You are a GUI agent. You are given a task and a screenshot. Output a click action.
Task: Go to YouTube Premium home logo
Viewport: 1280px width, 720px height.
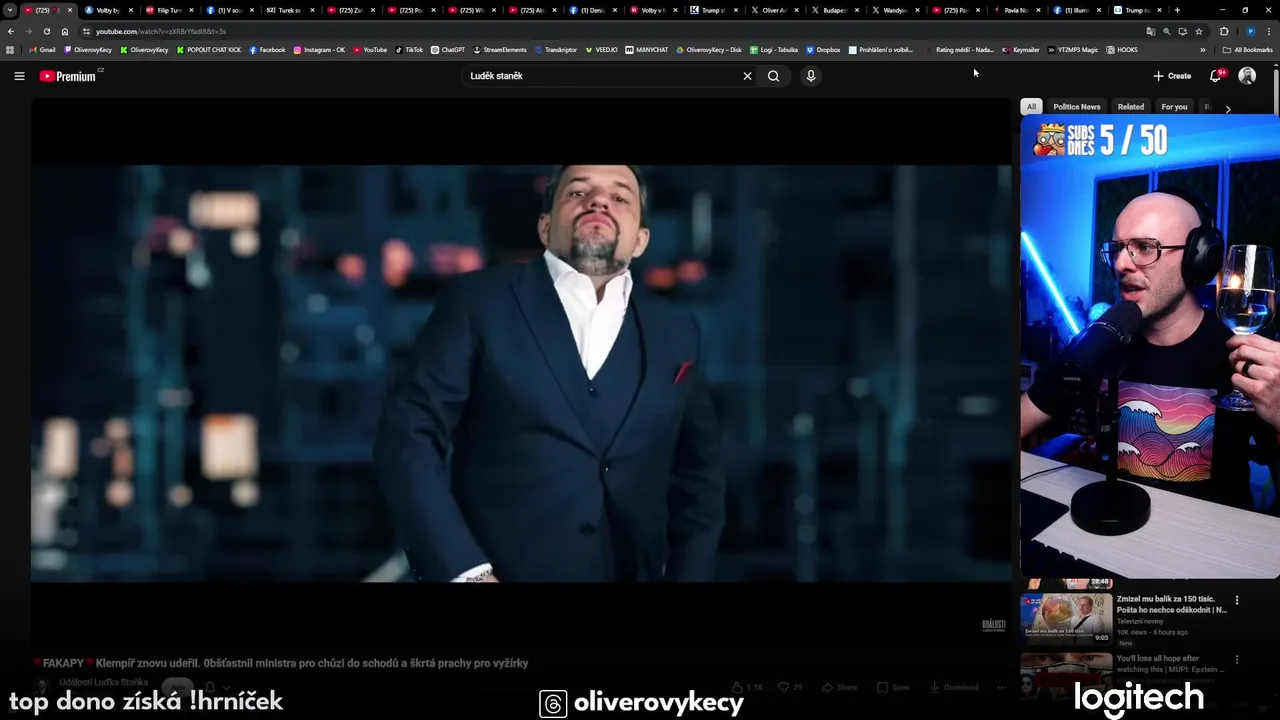70,76
